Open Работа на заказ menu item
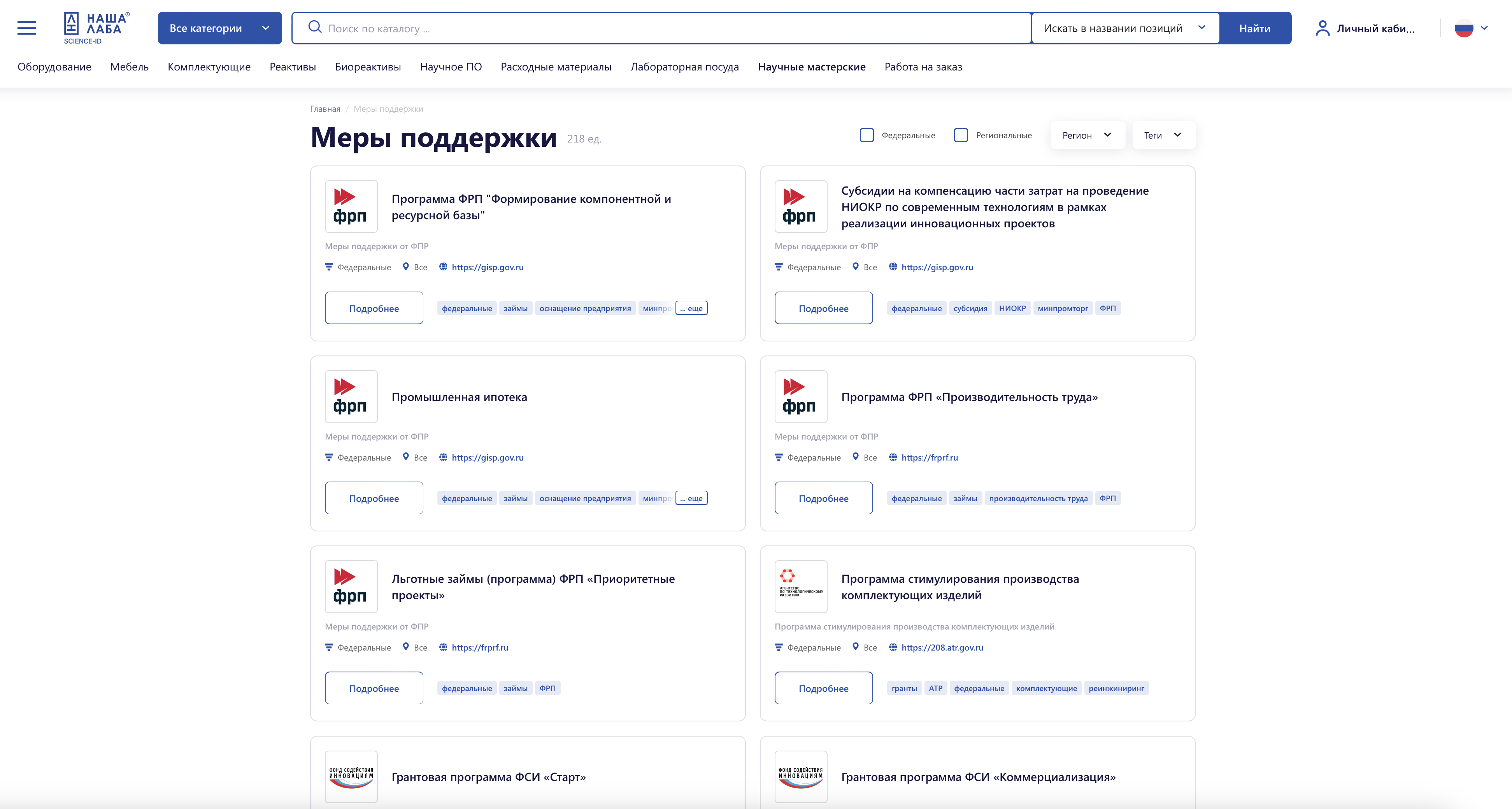The image size is (1512, 809). pos(923,67)
